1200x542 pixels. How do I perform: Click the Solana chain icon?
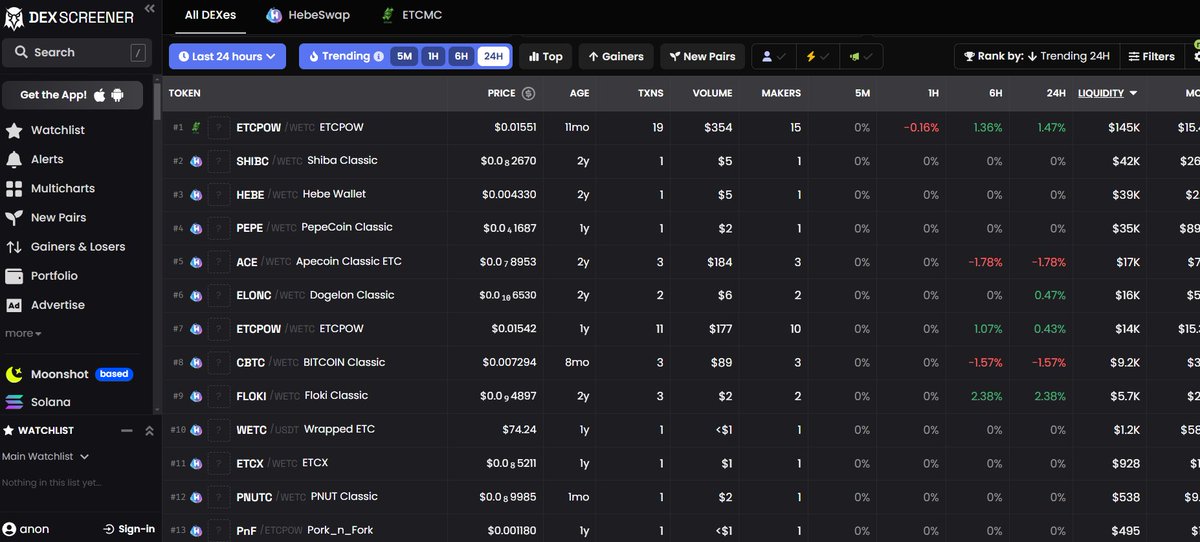tap(14, 402)
